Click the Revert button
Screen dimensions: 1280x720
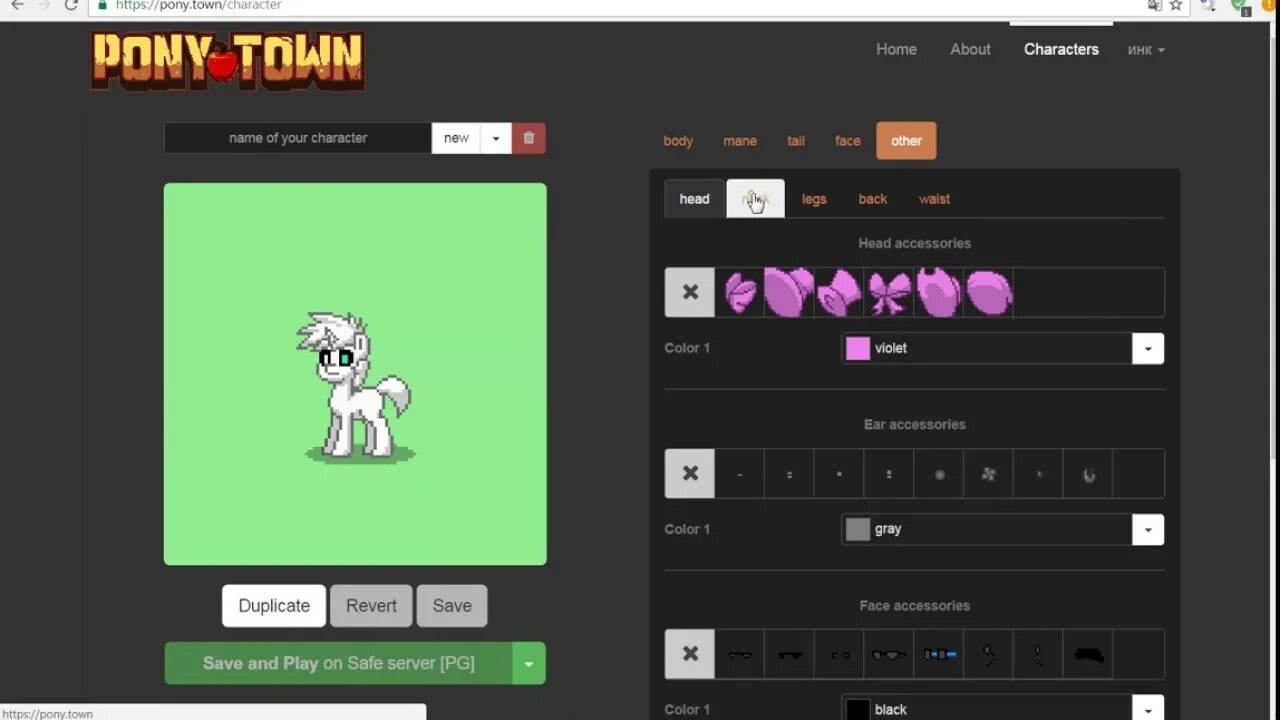point(371,606)
